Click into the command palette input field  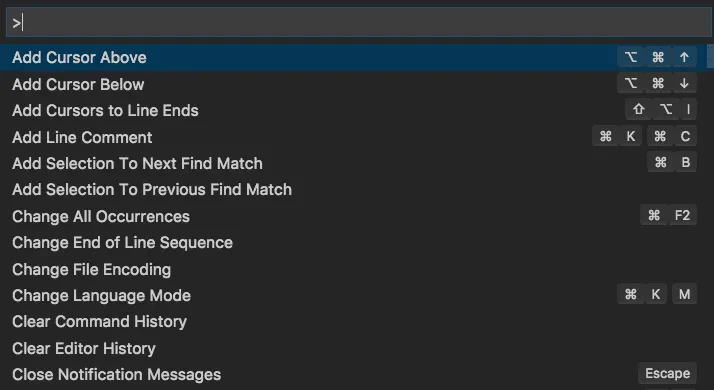[x=358, y=22]
